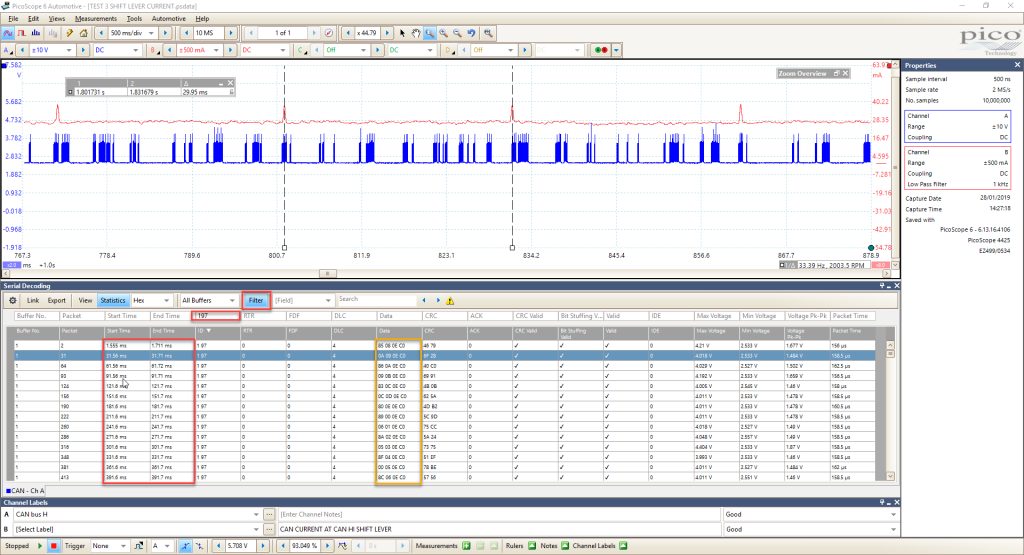Open serial decoding settings gear icon
The image size is (1024, 555).
coord(12,300)
